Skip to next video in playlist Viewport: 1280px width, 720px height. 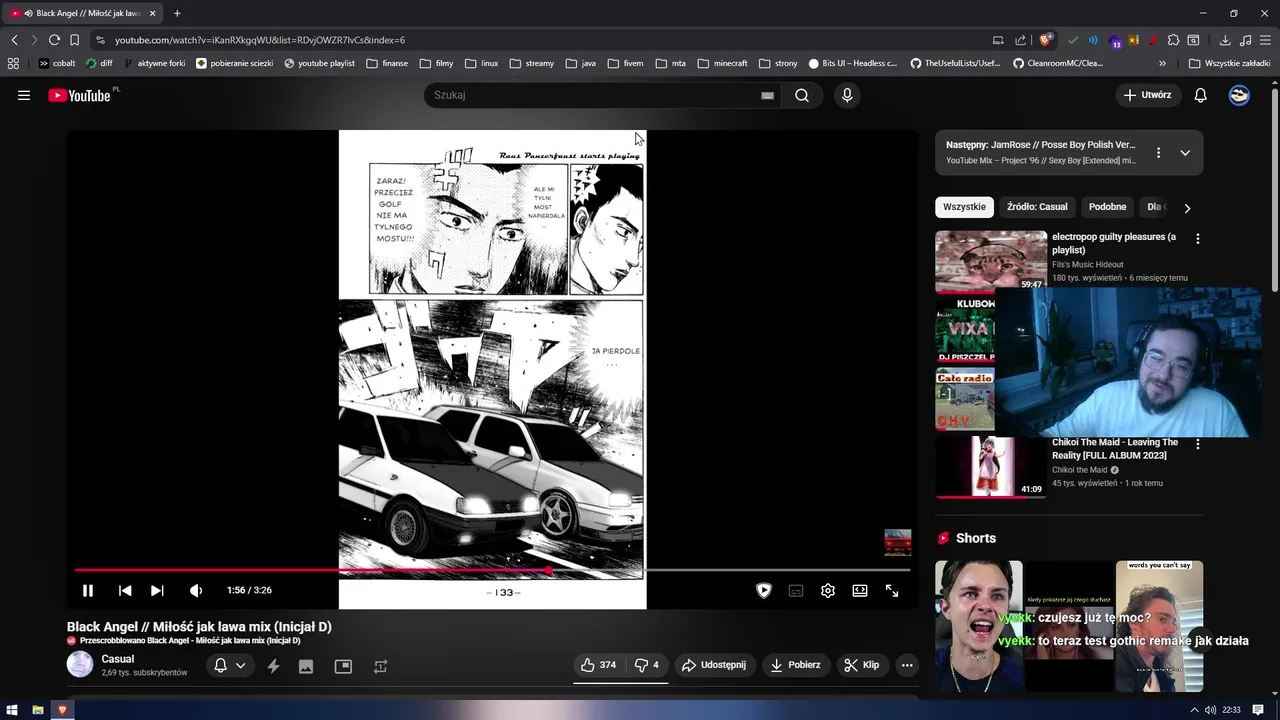(157, 591)
